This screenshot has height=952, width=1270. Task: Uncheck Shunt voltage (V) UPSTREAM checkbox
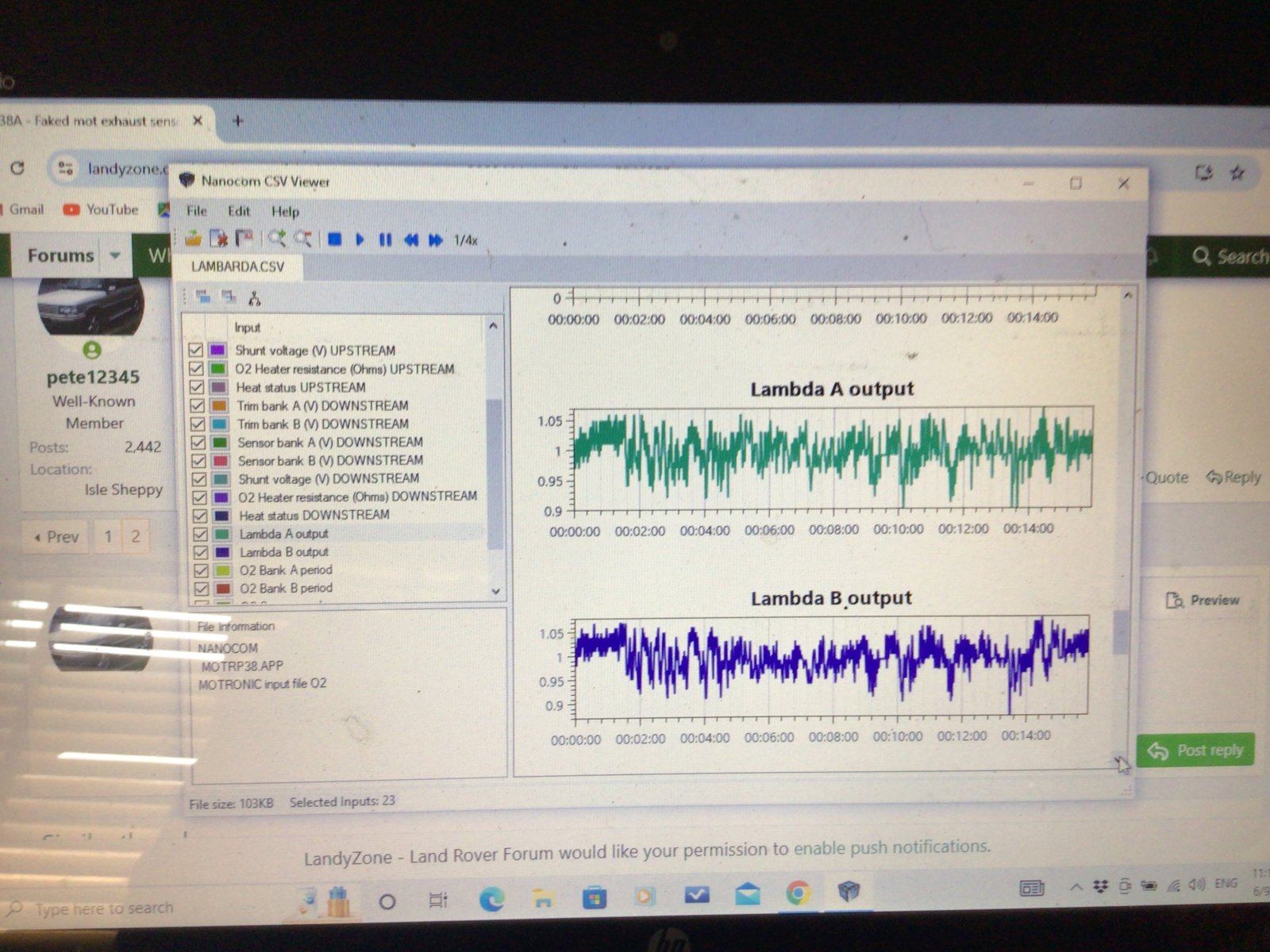[x=196, y=350]
